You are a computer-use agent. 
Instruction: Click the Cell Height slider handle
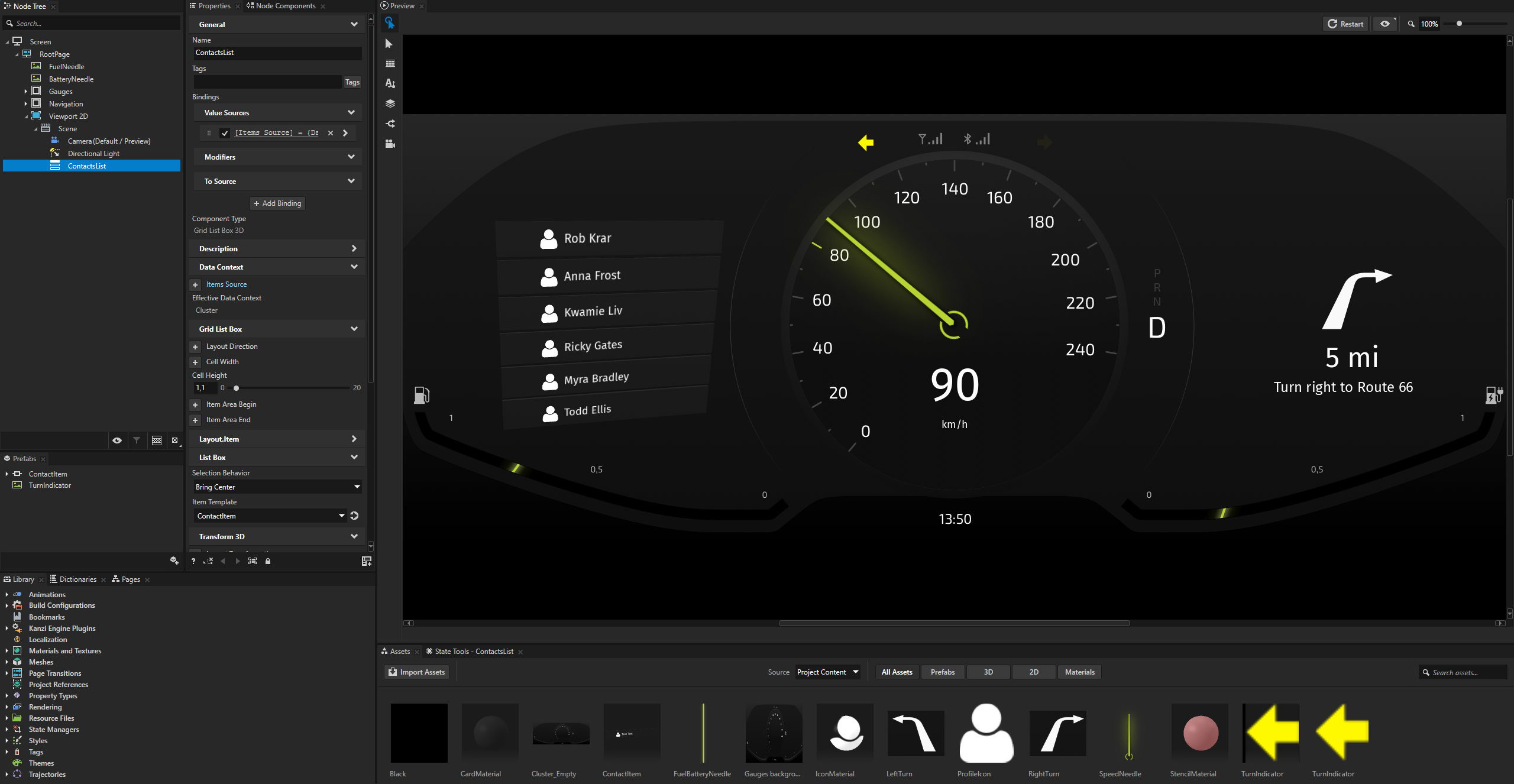click(237, 388)
